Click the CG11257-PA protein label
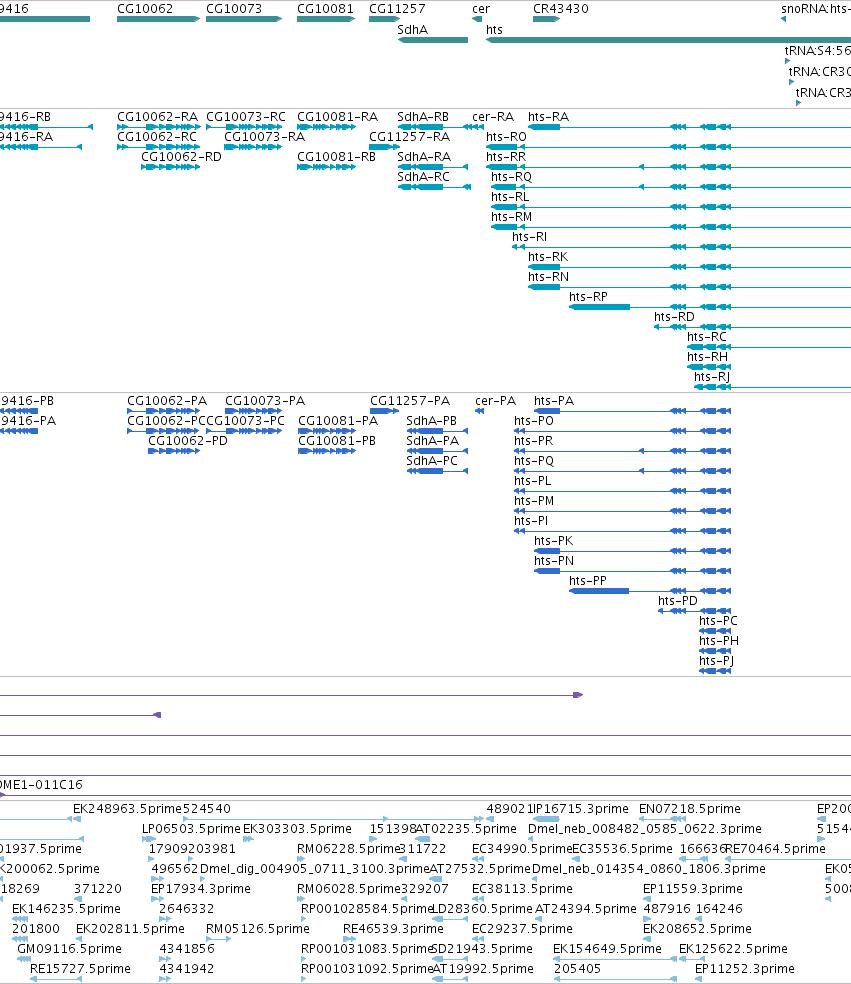The width and height of the screenshot is (851, 984). (410, 401)
